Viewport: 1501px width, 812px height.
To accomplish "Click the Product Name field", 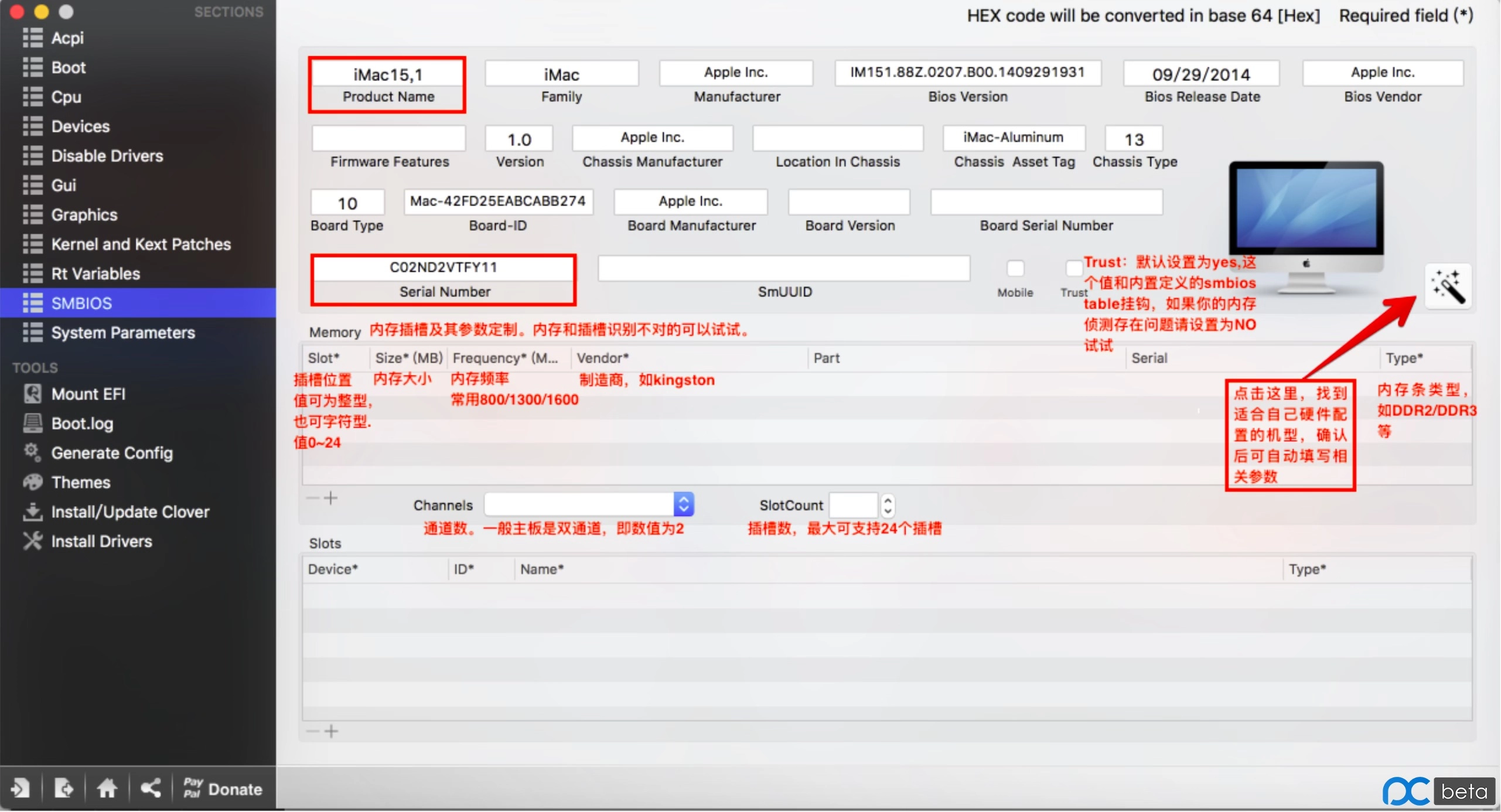I will [x=387, y=74].
